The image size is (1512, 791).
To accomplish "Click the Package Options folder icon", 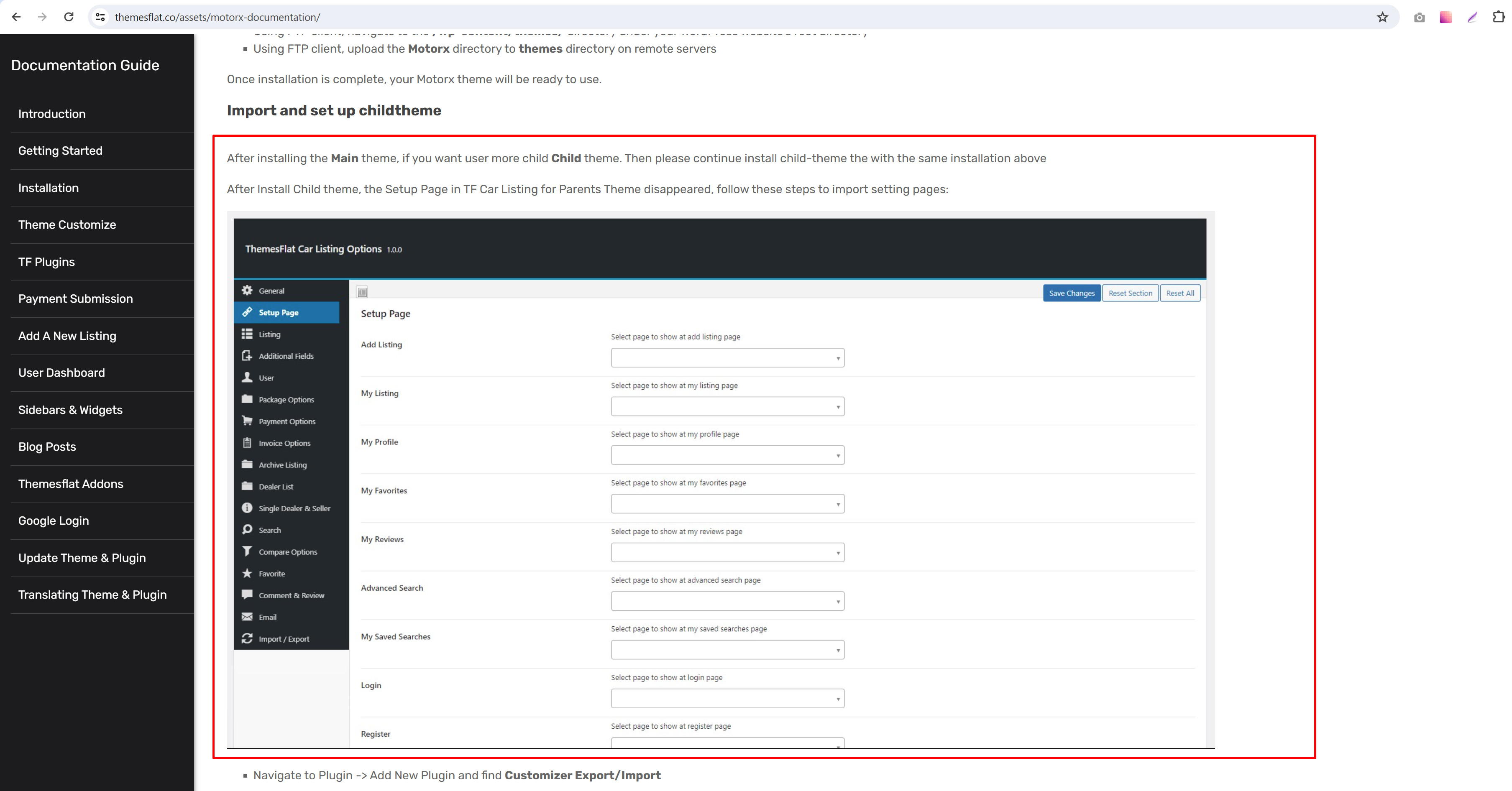I will click(x=247, y=399).
